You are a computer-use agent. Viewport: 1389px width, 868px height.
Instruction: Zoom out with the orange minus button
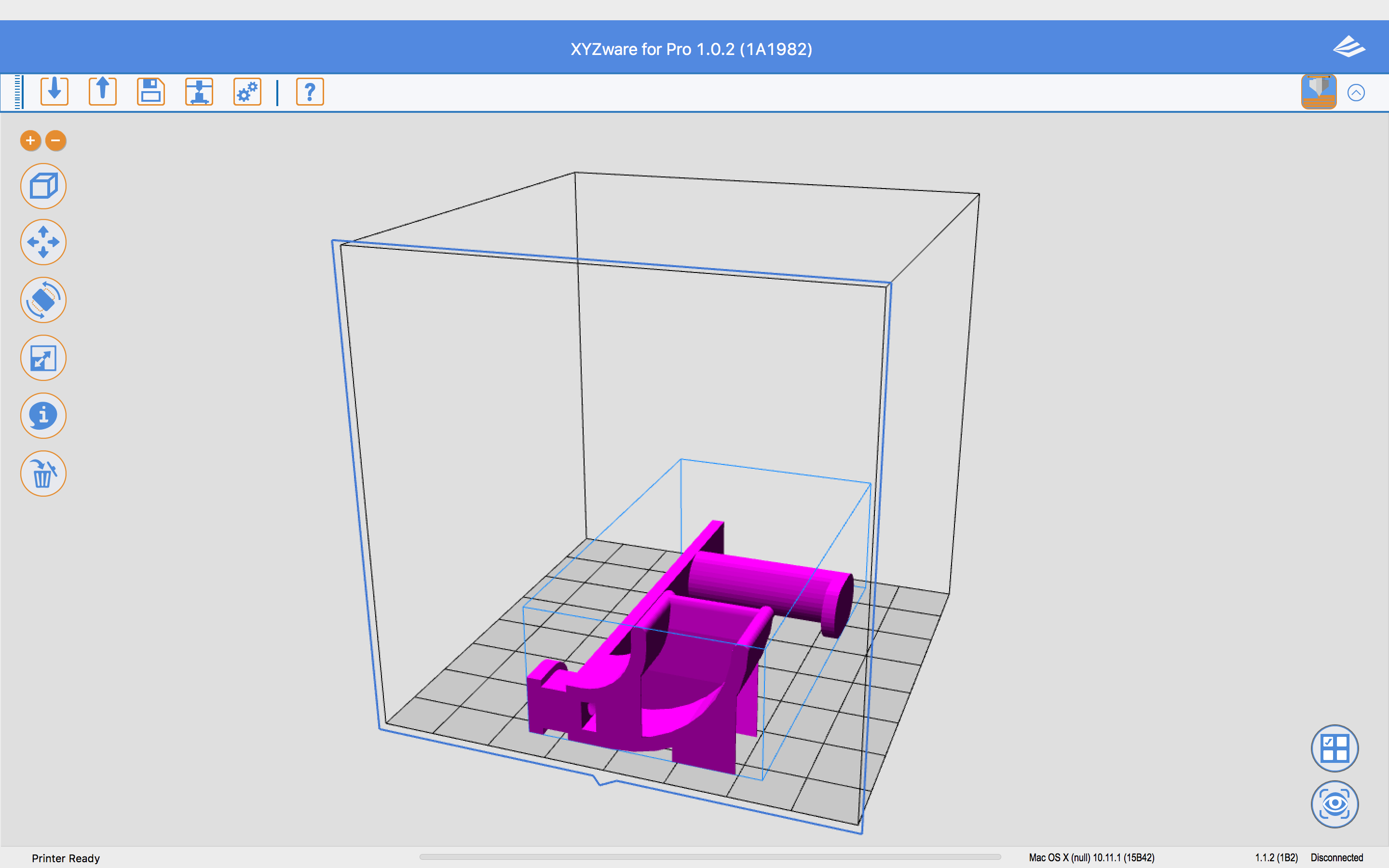click(55, 141)
